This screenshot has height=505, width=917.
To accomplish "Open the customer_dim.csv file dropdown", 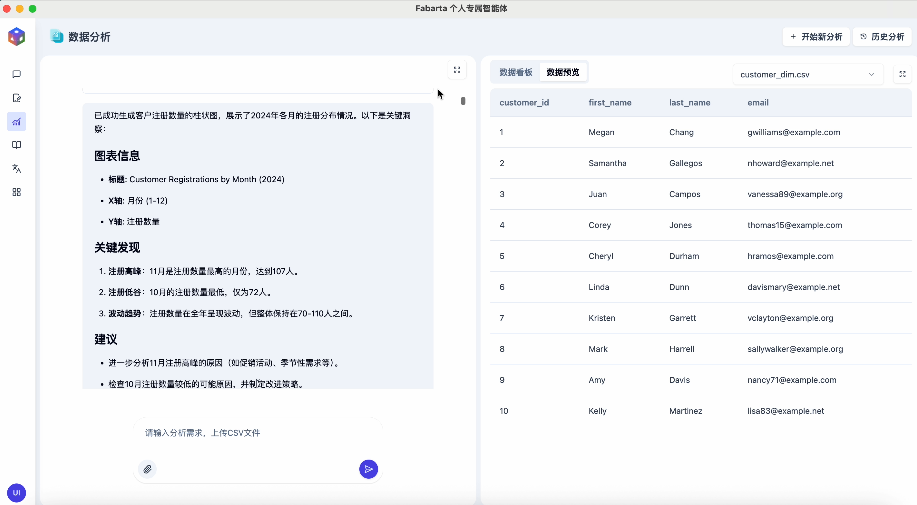I will (807, 74).
